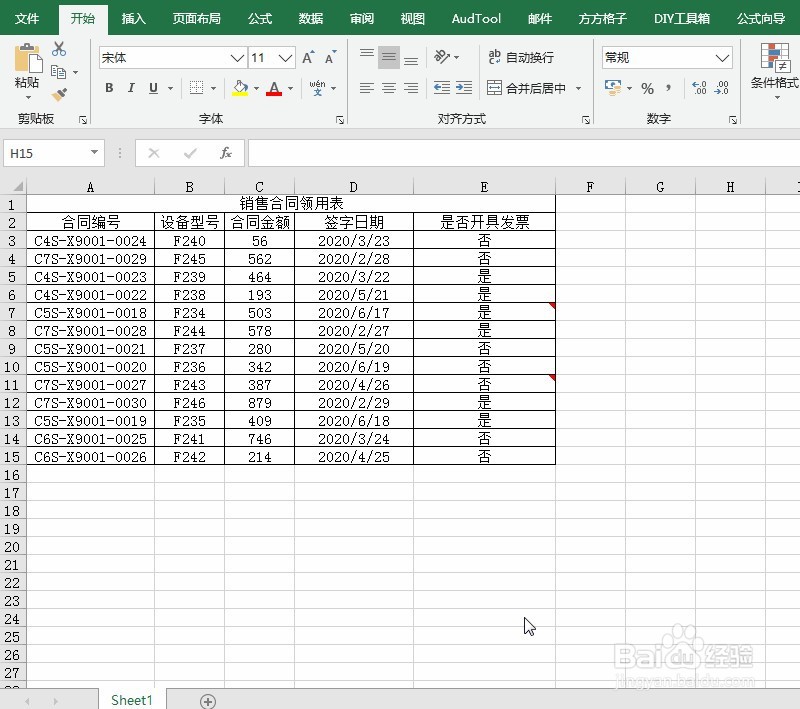Toggle middle vertical alignment
Screen dimensions: 800x709
click(389, 57)
